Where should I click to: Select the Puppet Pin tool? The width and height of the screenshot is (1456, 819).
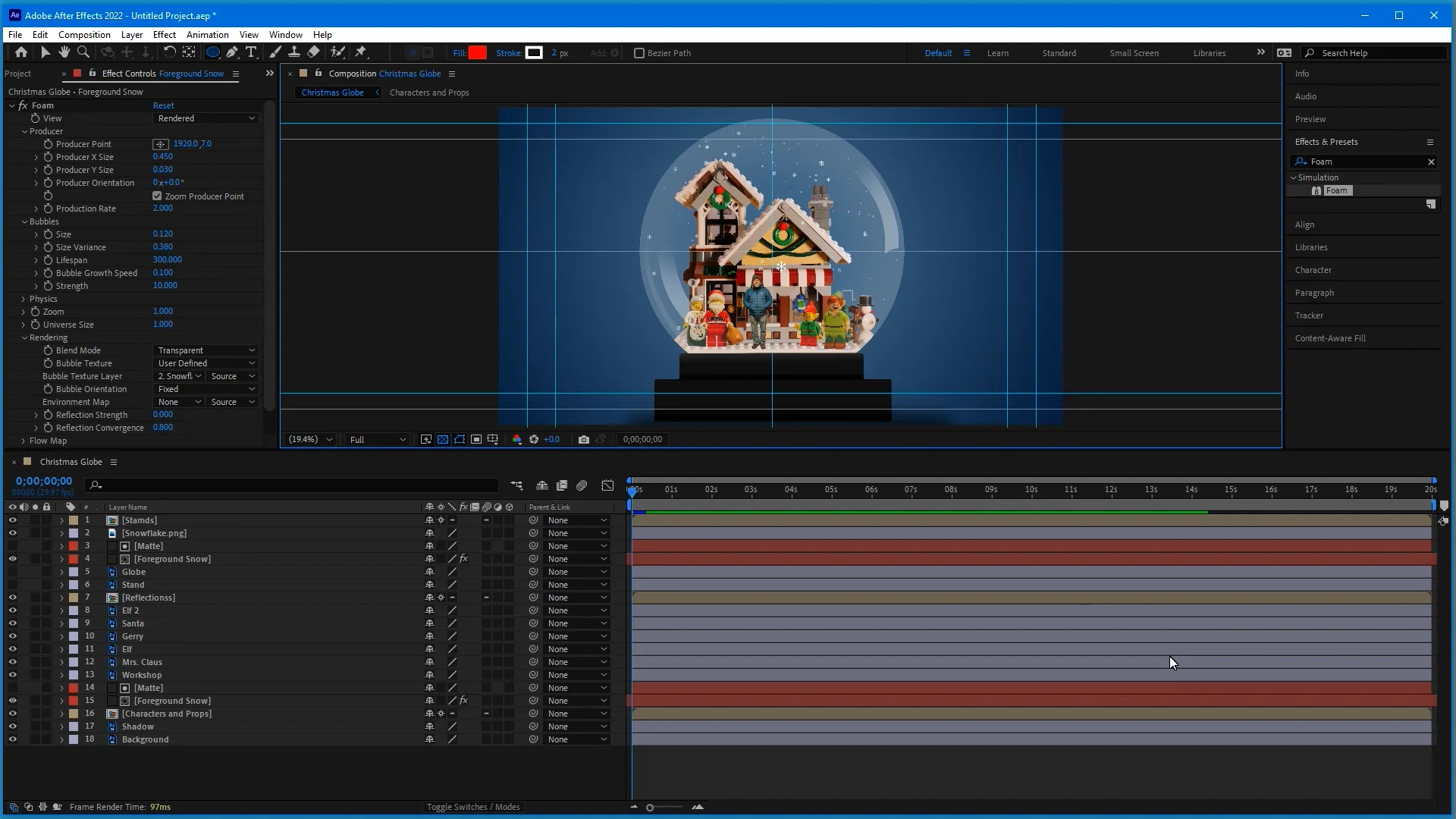362,52
